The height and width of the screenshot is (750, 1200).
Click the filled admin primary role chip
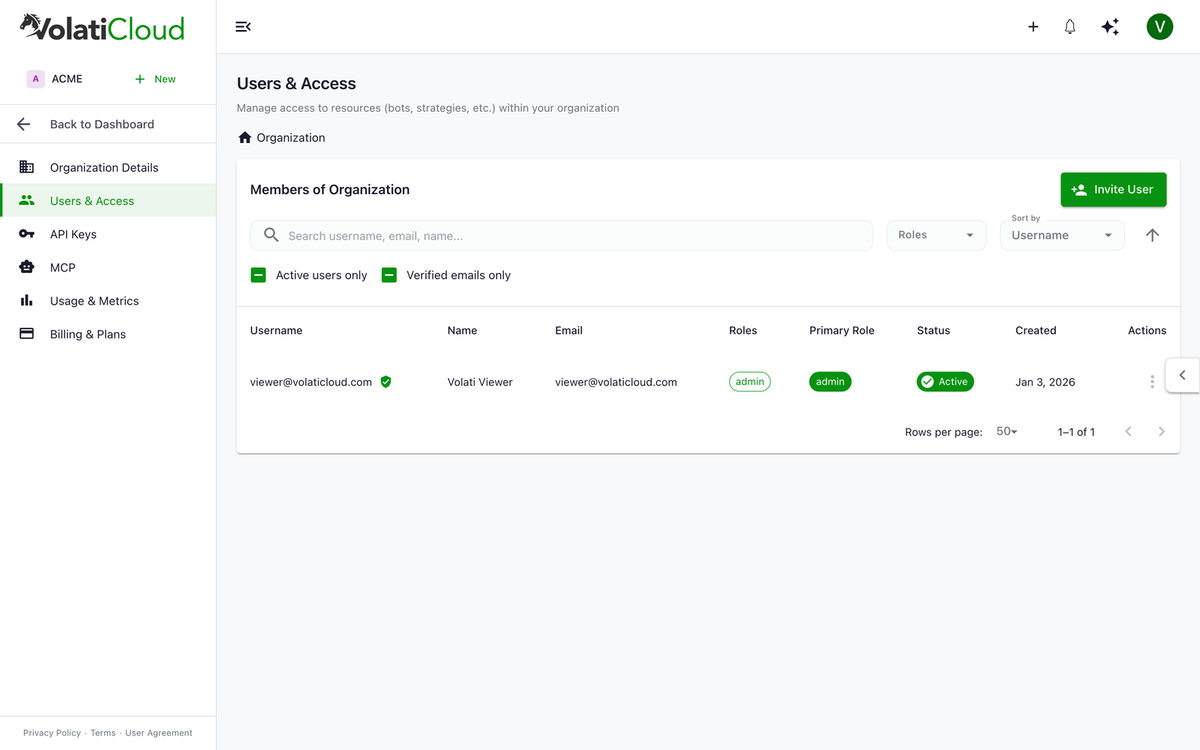830,382
